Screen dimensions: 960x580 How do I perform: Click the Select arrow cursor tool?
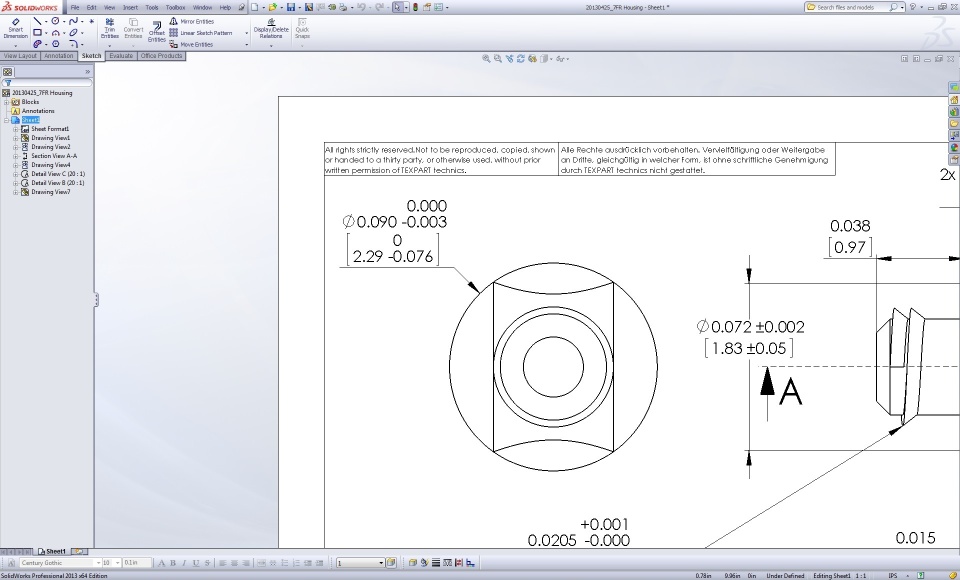[x=397, y=7]
